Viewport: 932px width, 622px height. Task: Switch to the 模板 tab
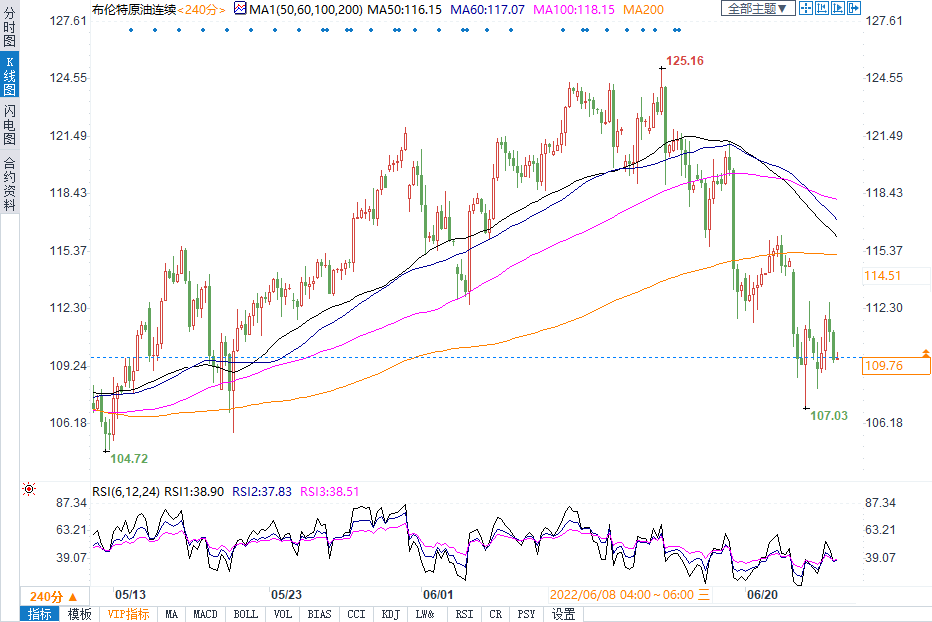80,614
